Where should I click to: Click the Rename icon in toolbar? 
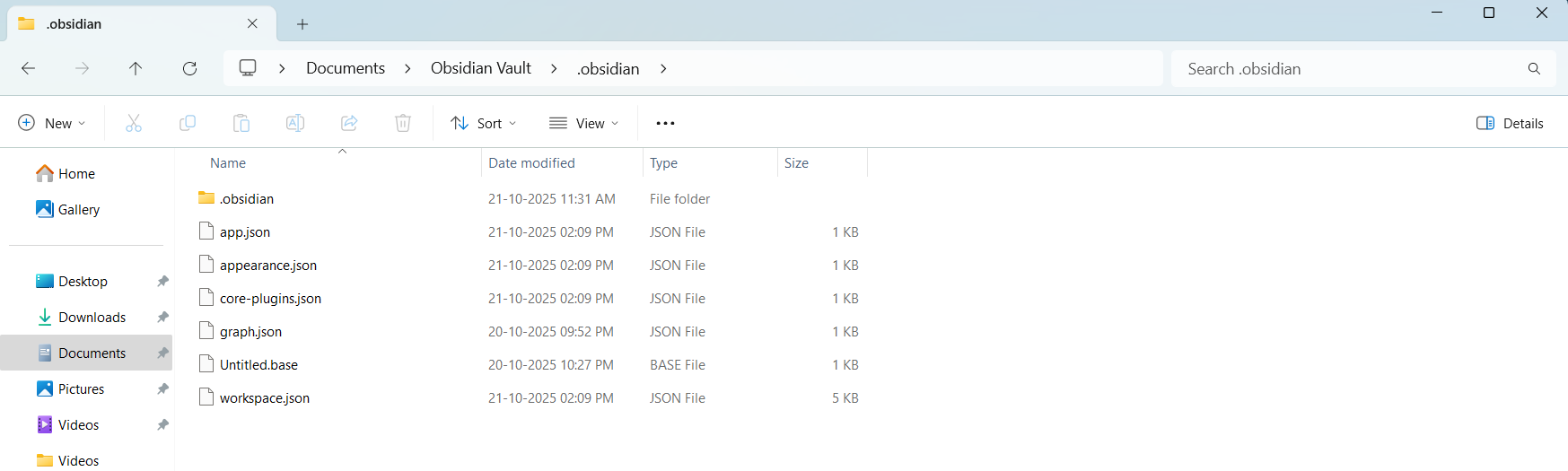295,123
